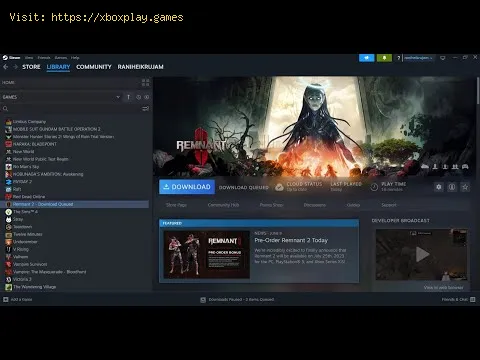Select Vampire Survivors in the list

click(x=30, y=264)
